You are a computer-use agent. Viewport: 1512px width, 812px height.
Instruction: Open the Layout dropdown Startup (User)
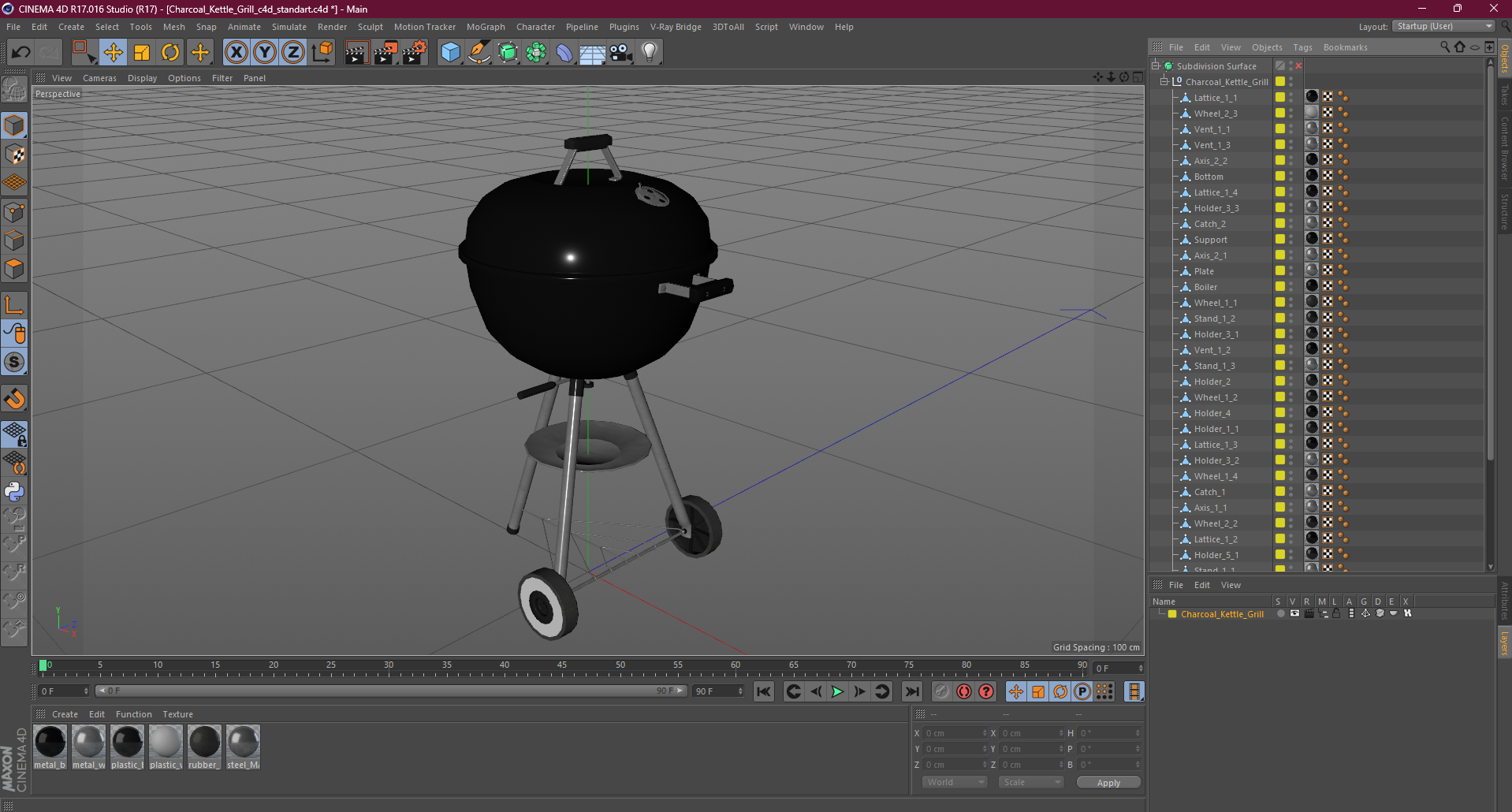[x=1444, y=26]
